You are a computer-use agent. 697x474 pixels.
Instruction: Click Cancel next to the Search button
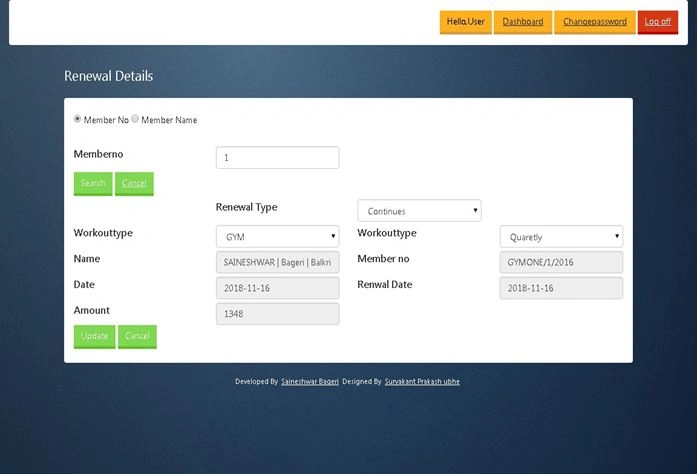tap(134, 183)
